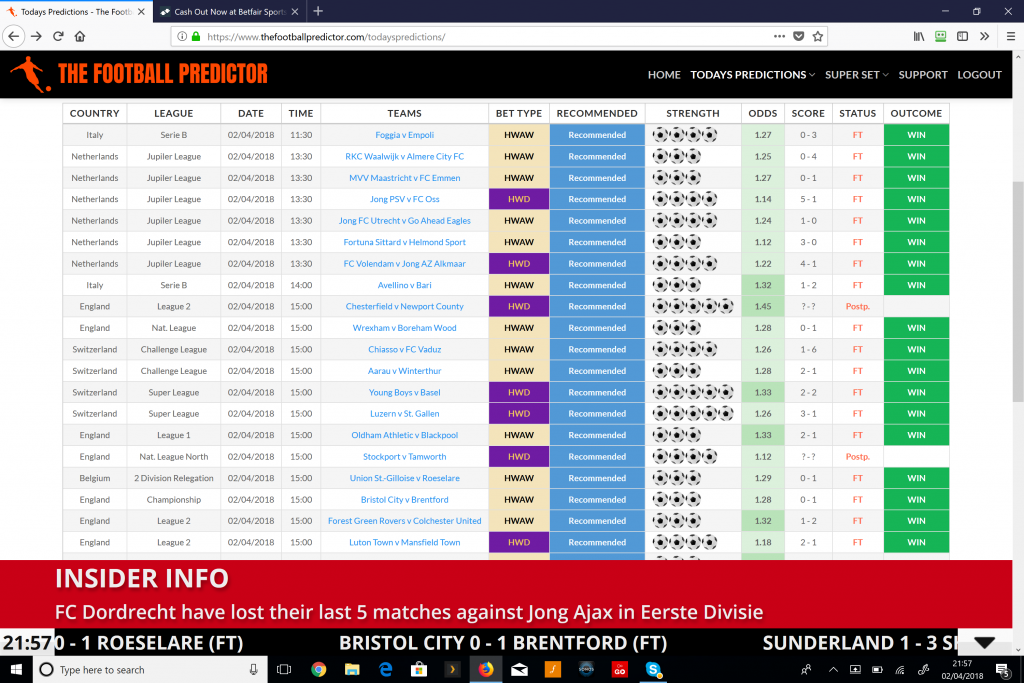The image size is (1024, 683).
Task: Click the site information padlock icon
Action: point(194,35)
